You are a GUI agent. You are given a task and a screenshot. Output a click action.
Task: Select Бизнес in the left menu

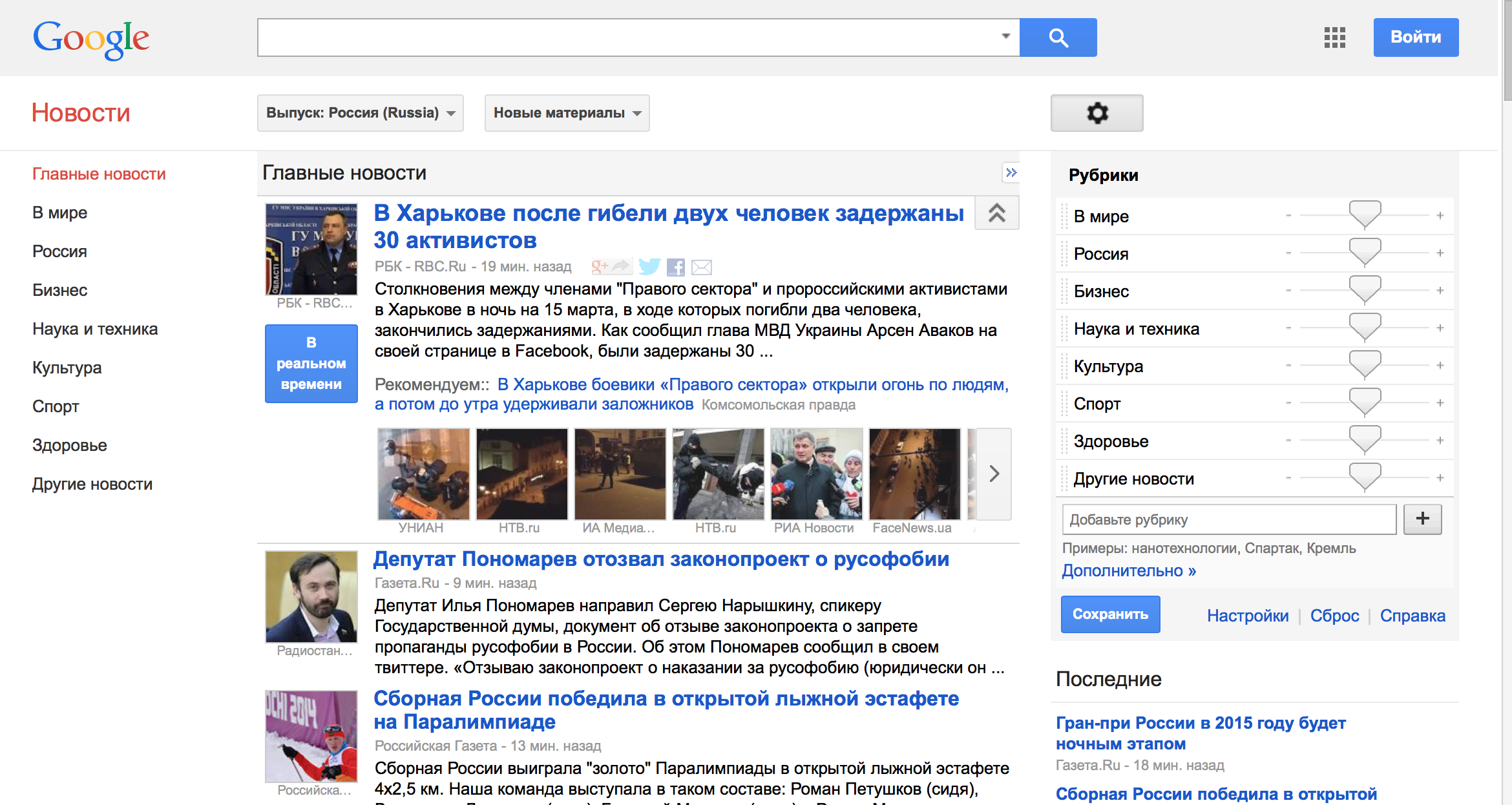pos(59,290)
